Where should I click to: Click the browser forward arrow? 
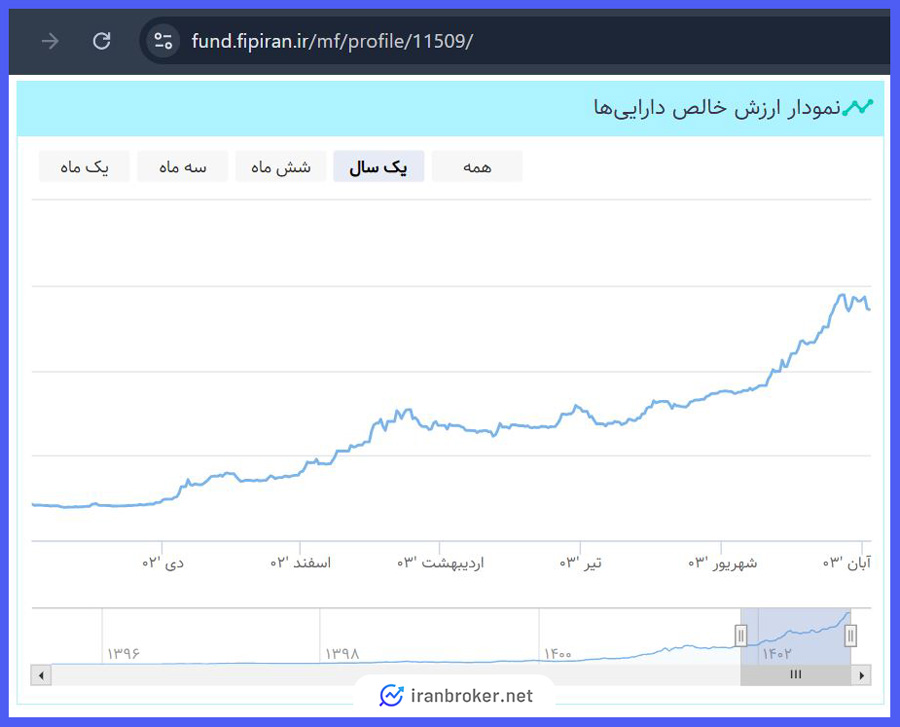pos(50,41)
